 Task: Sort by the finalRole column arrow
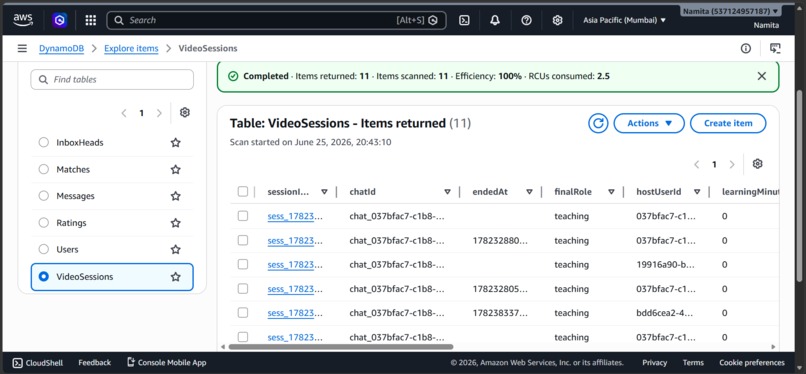coord(611,192)
